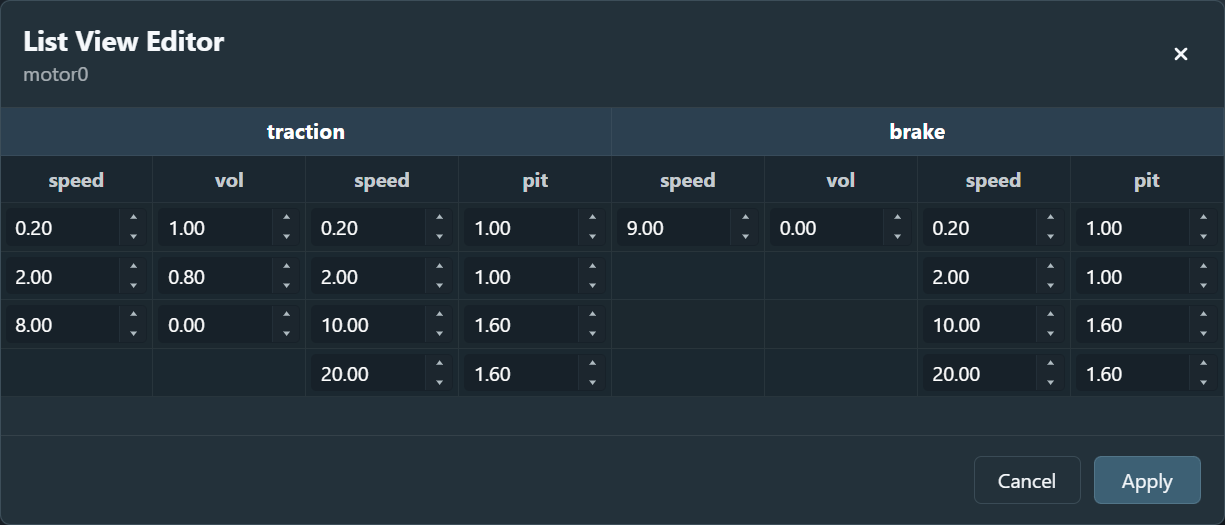
Task: Click the vol column header under brake
Action: click(x=840, y=181)
